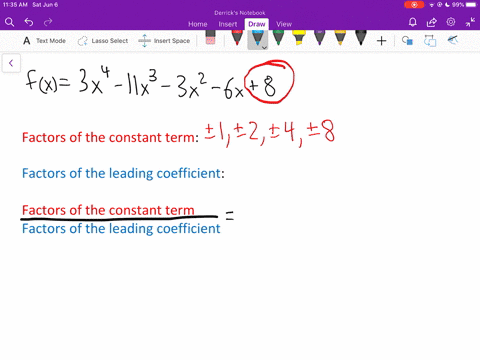Screen dimensions: 480x360
Task: Show navigation pane with back chevron
Action: [11, 63]
